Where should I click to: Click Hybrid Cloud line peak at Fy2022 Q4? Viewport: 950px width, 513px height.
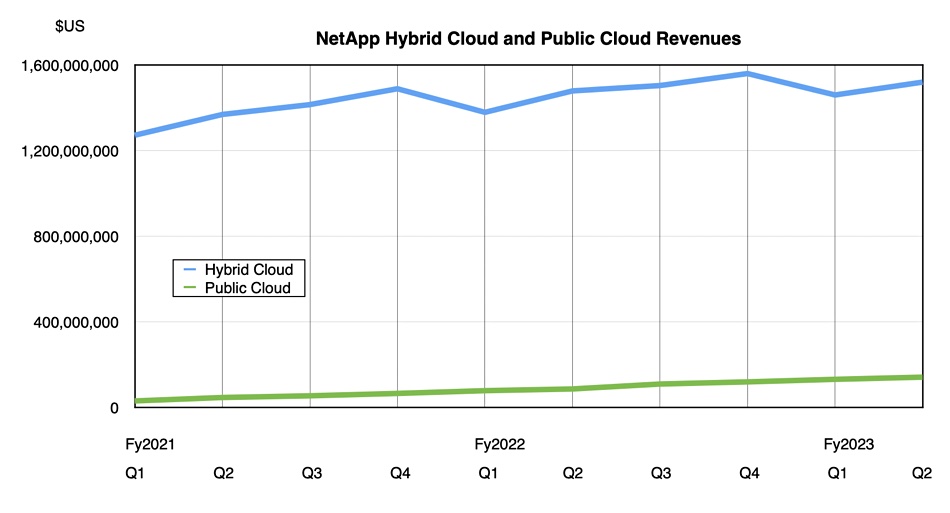point(747,74)
